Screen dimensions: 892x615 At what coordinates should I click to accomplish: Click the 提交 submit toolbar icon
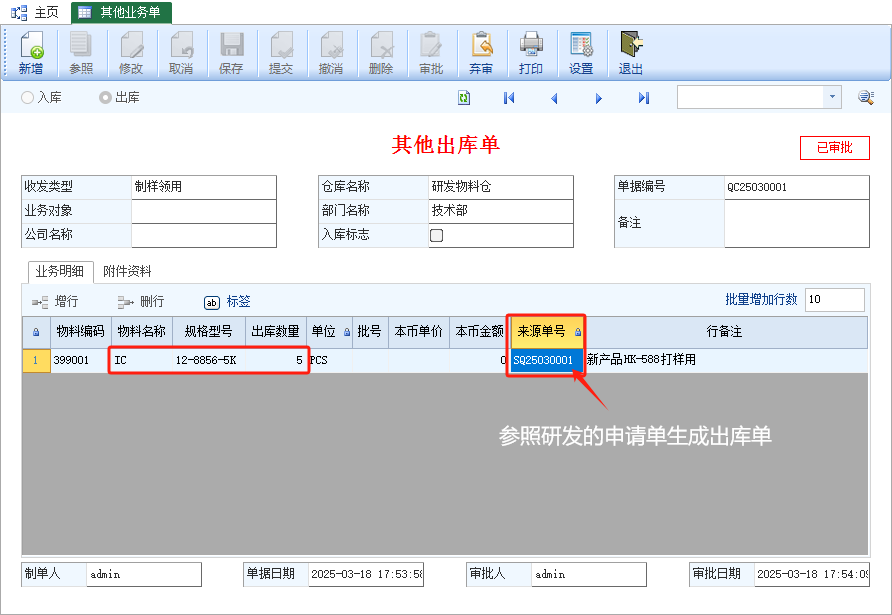point(281,52)
